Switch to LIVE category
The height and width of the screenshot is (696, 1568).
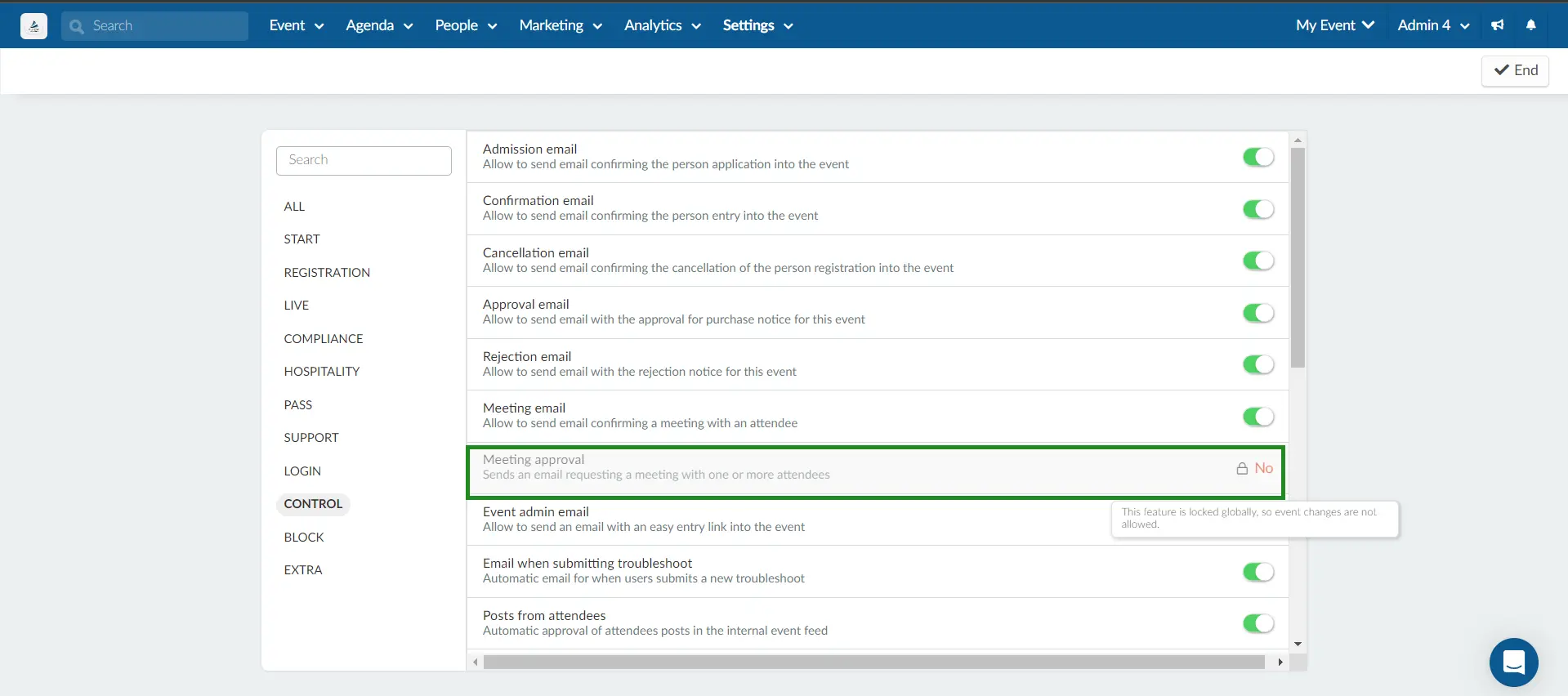297,306
